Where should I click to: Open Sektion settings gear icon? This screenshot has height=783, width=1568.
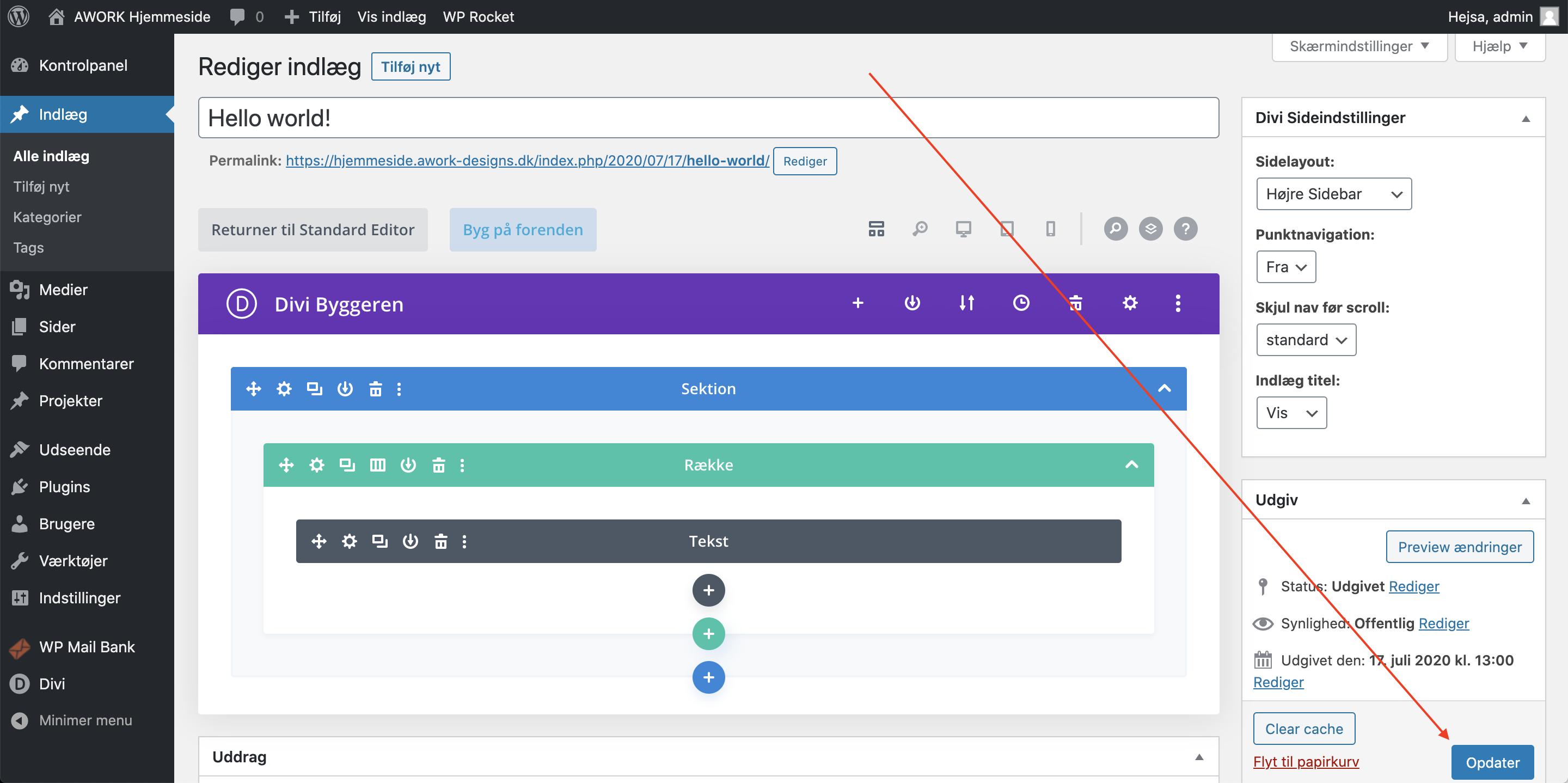pos(284,388)
